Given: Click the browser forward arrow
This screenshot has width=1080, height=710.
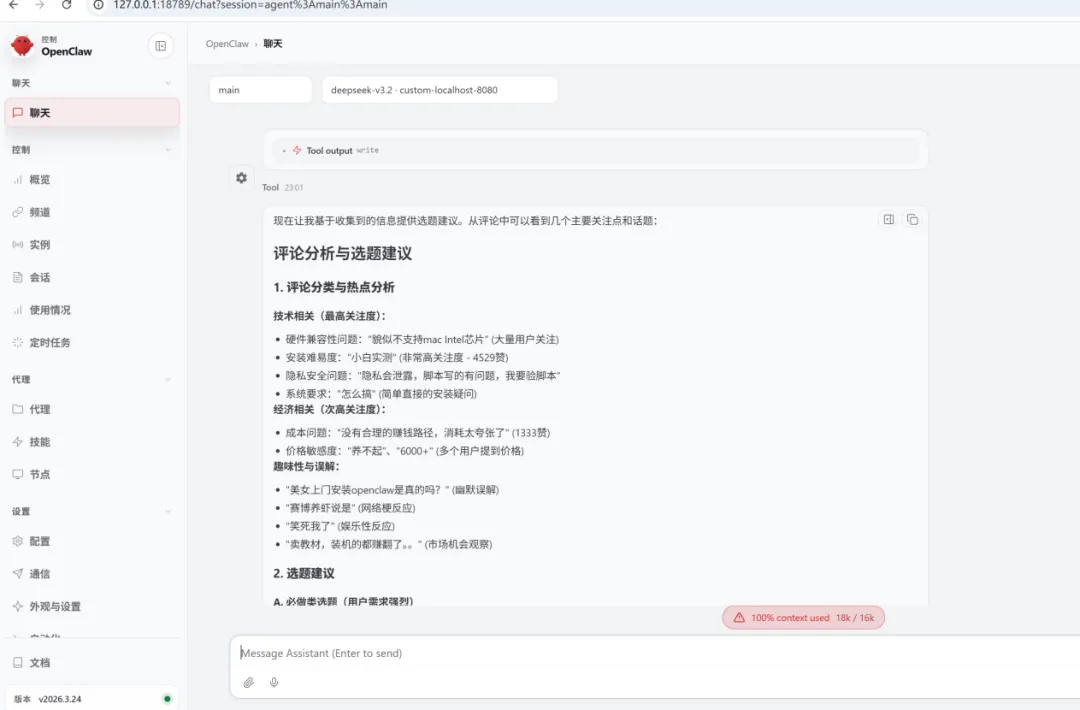Looking at the screenshot, I should [x=39, y=5].
